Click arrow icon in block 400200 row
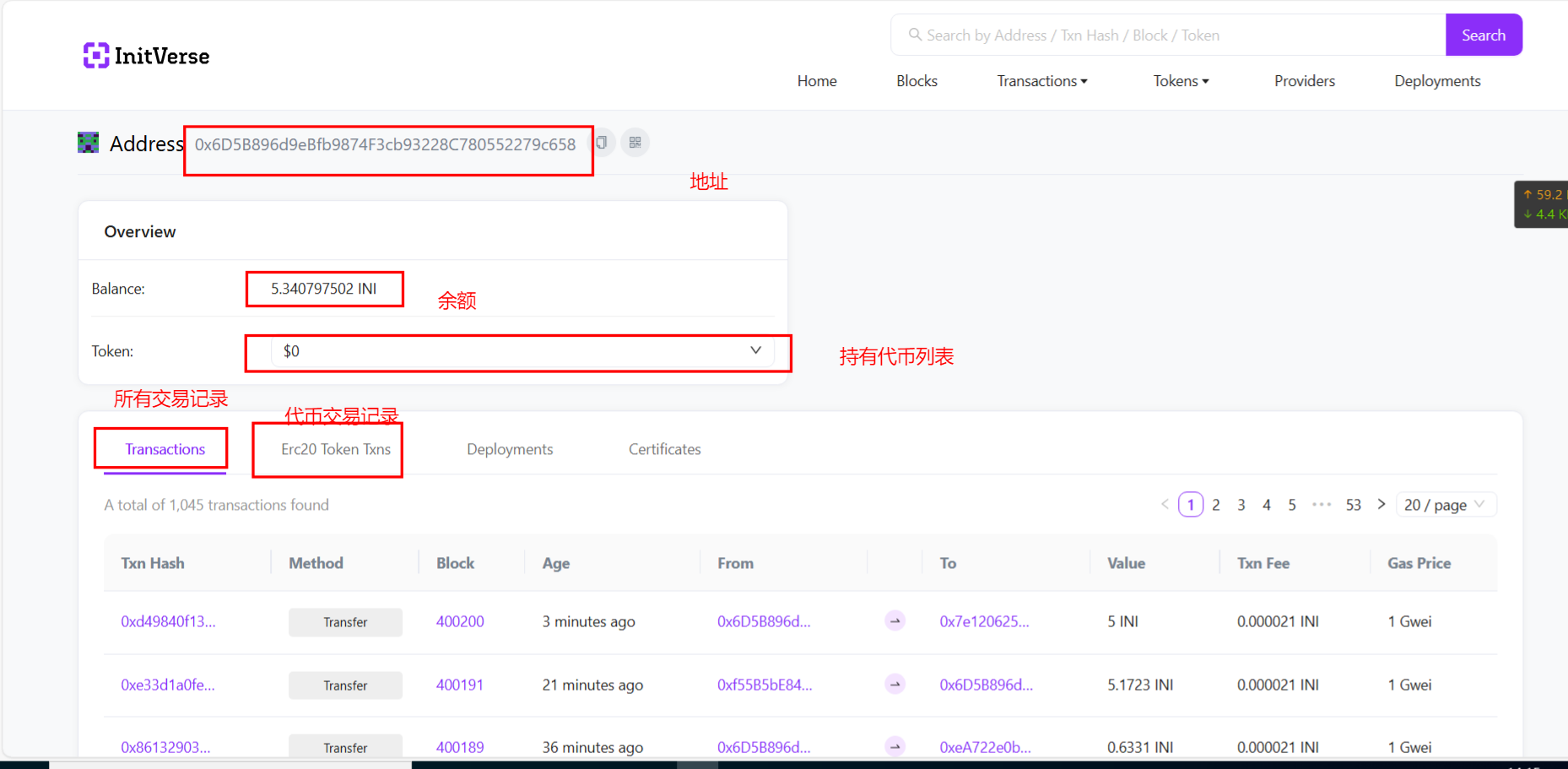Image resolution: width=1568 pixels, height=769 pixels. coord(895,621)
